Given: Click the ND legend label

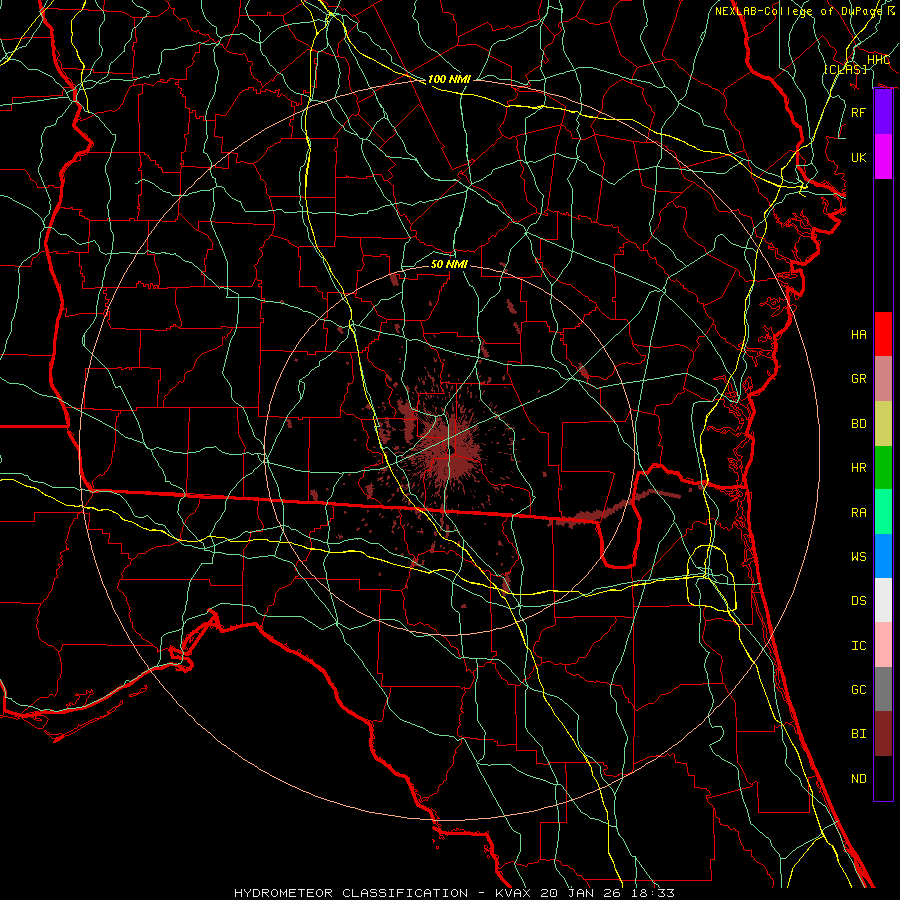Looking at the screenshot, I should point(859,779).
